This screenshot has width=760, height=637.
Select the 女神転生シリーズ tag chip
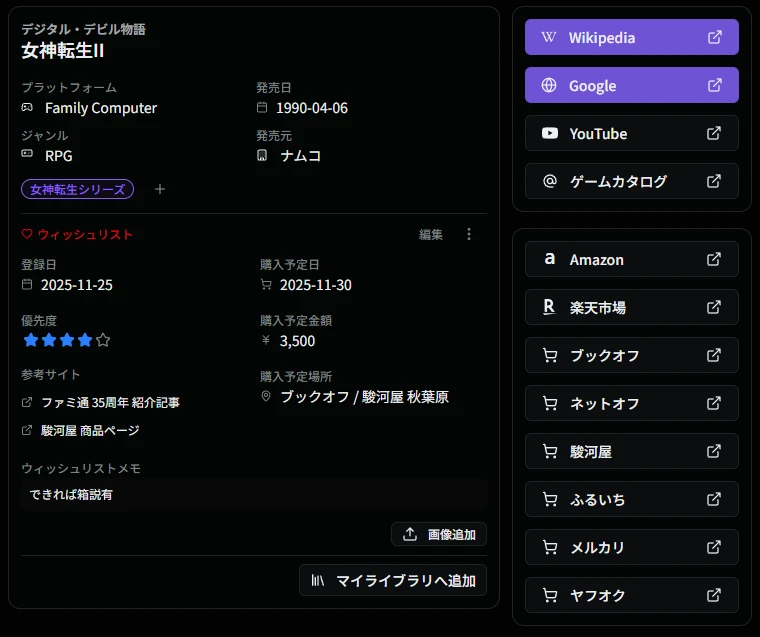[78, 189]
